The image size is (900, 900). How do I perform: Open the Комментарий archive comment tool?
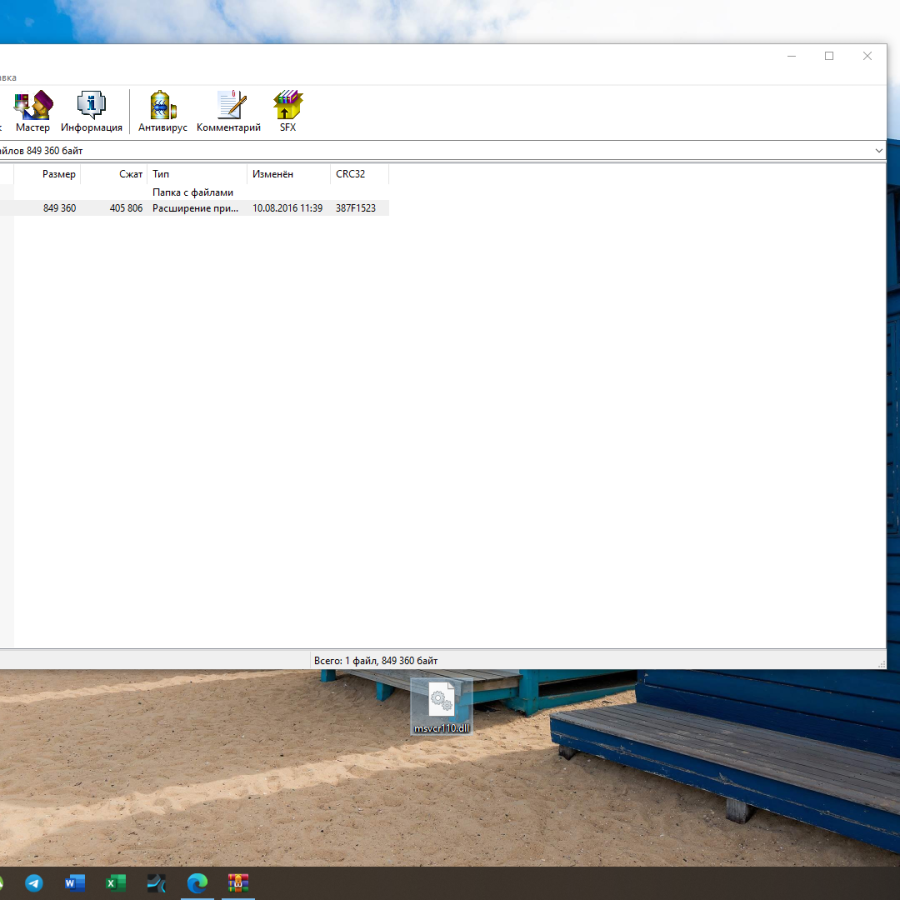pyautogui.click(x=228, y=111)
